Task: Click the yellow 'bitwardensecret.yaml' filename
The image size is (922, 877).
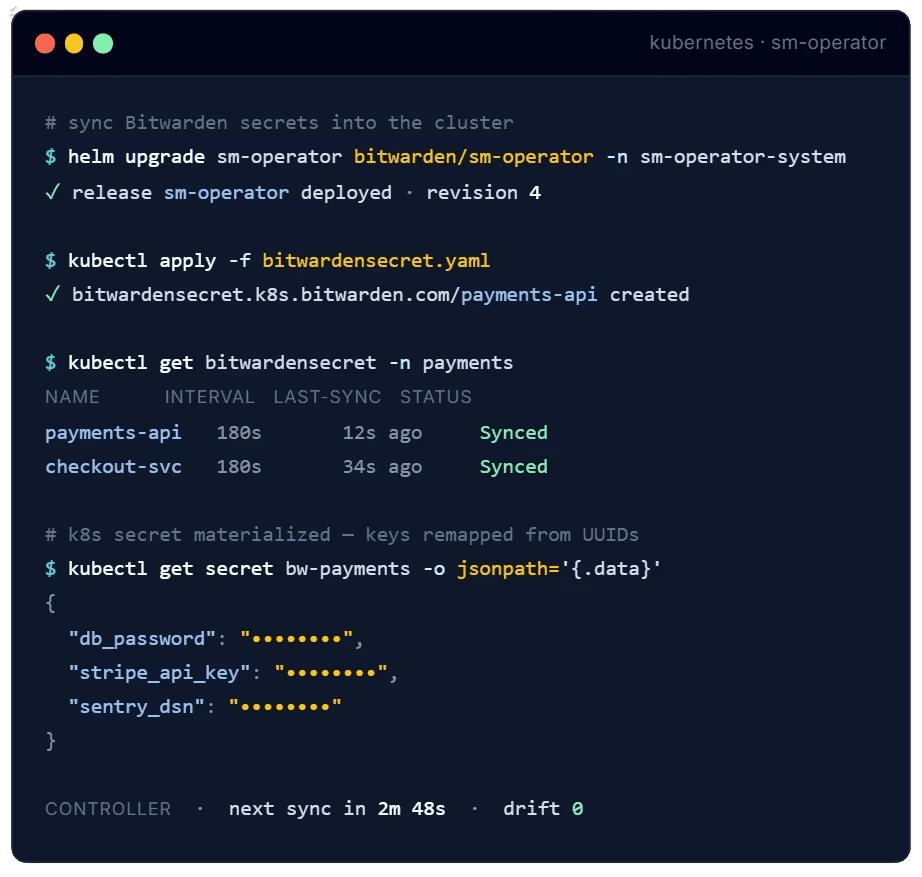Action: click(x=376, y=261)
